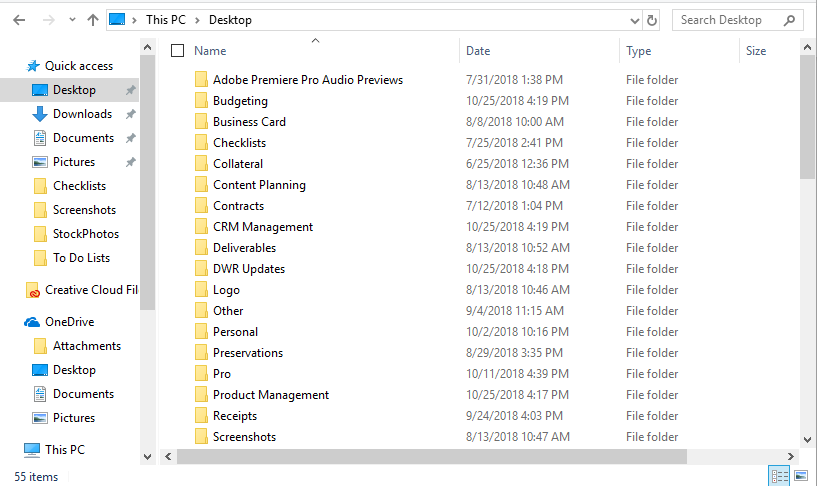Screen dimensions: 817x486
Task: Click the Other folder icon
Action: coord(201,310)
